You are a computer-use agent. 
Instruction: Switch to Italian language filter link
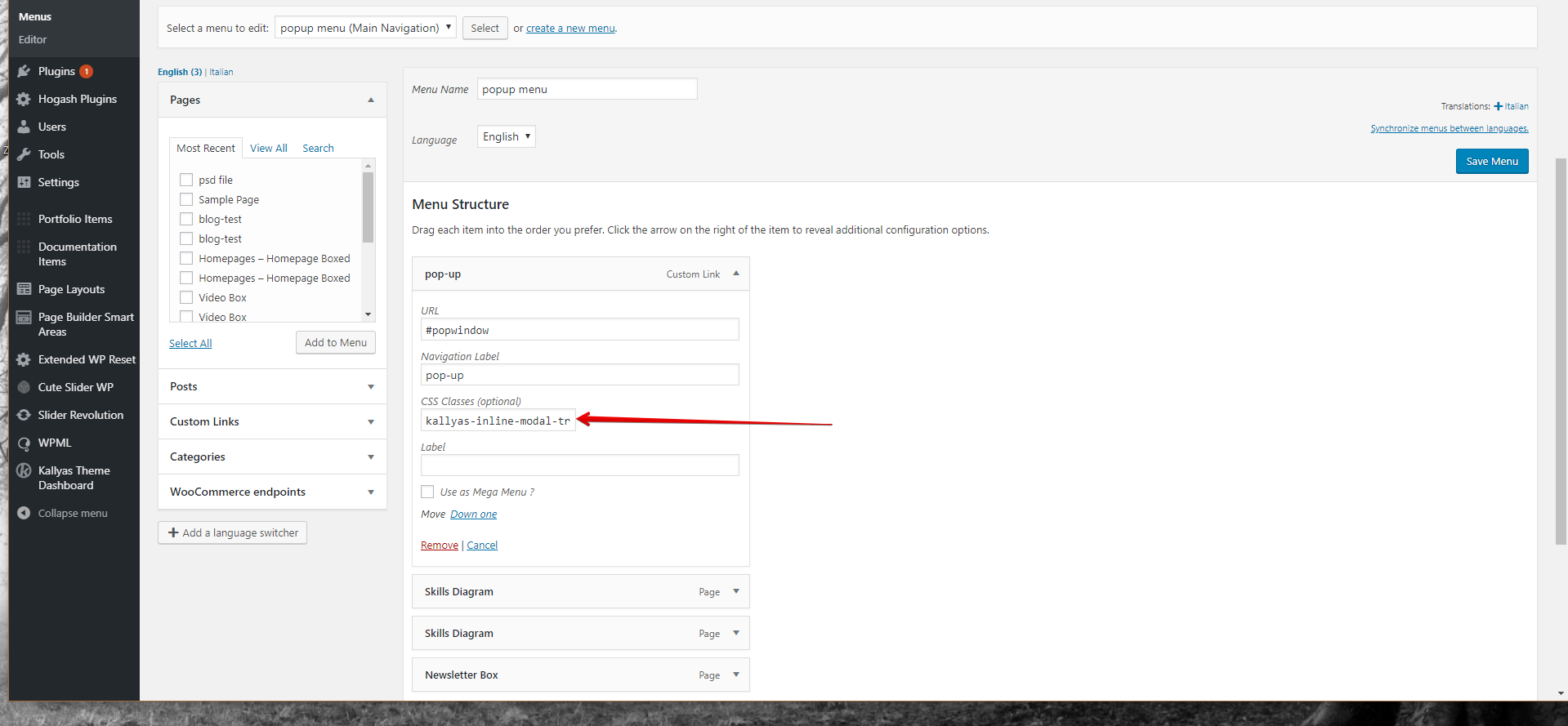coord(221,72)
